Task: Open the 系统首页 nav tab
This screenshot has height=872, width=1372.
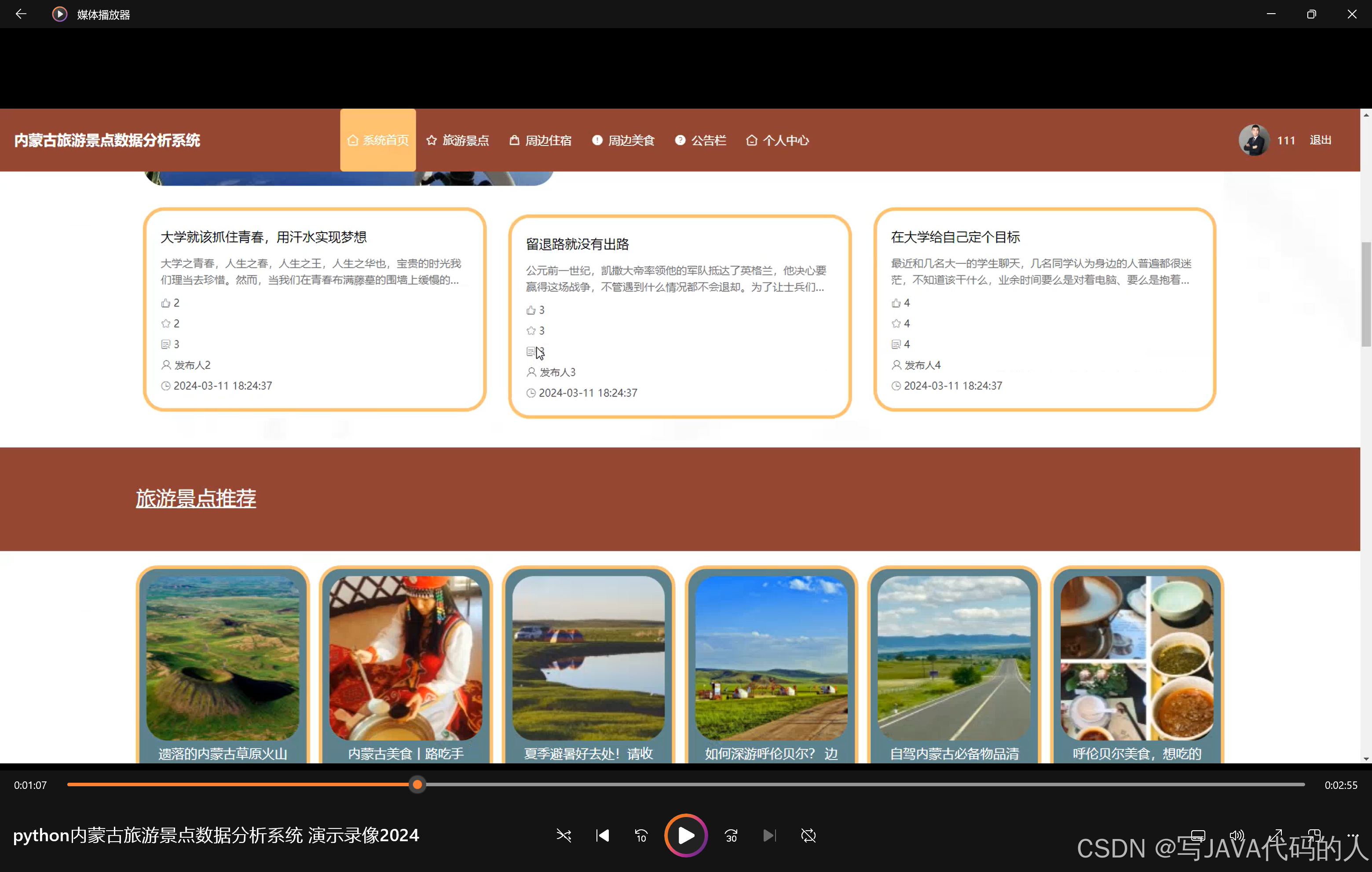Action: (378, 140)
